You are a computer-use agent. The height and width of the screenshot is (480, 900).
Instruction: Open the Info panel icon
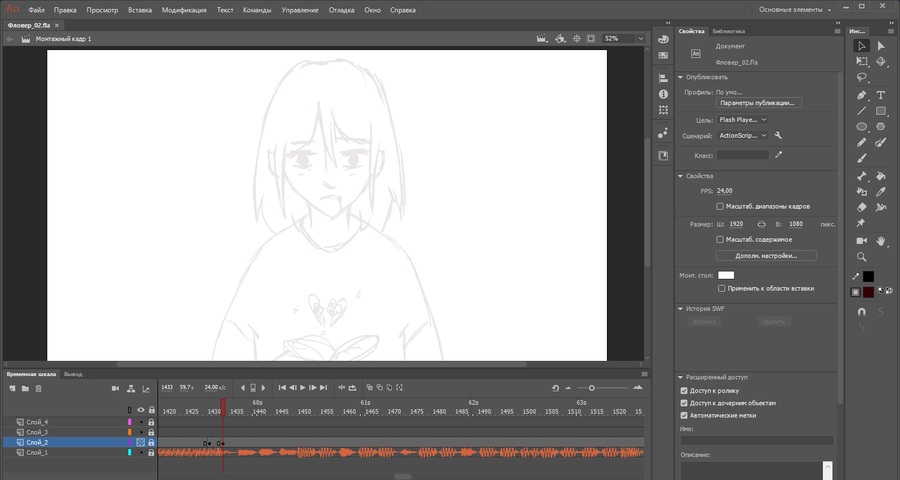(x=663, y=94)
